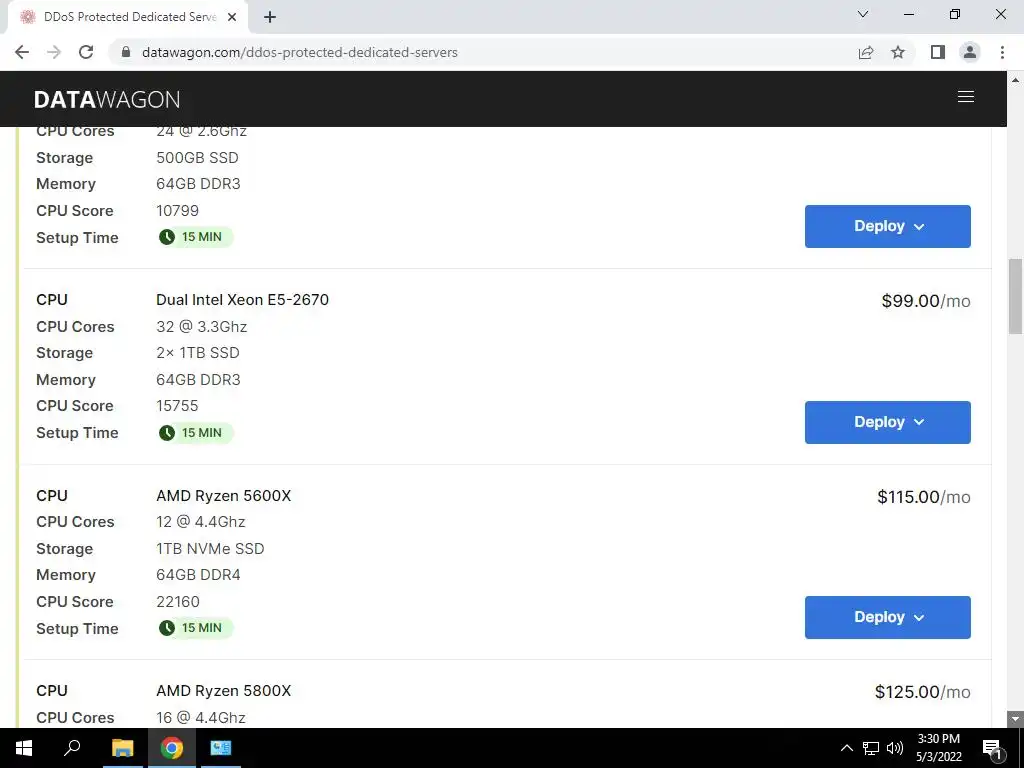Click the 15 MIN badge for Xeon E5-2670
The width and height of the screenshot is (1024, 768).
[195, 432]
